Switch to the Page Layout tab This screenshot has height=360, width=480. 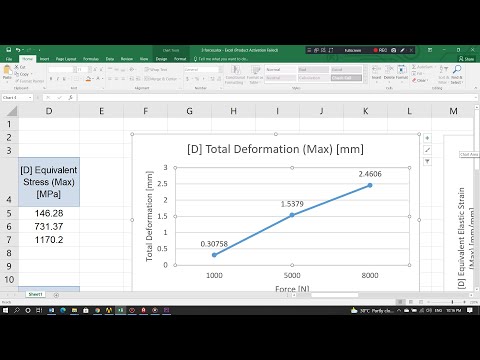pos(66,59)
